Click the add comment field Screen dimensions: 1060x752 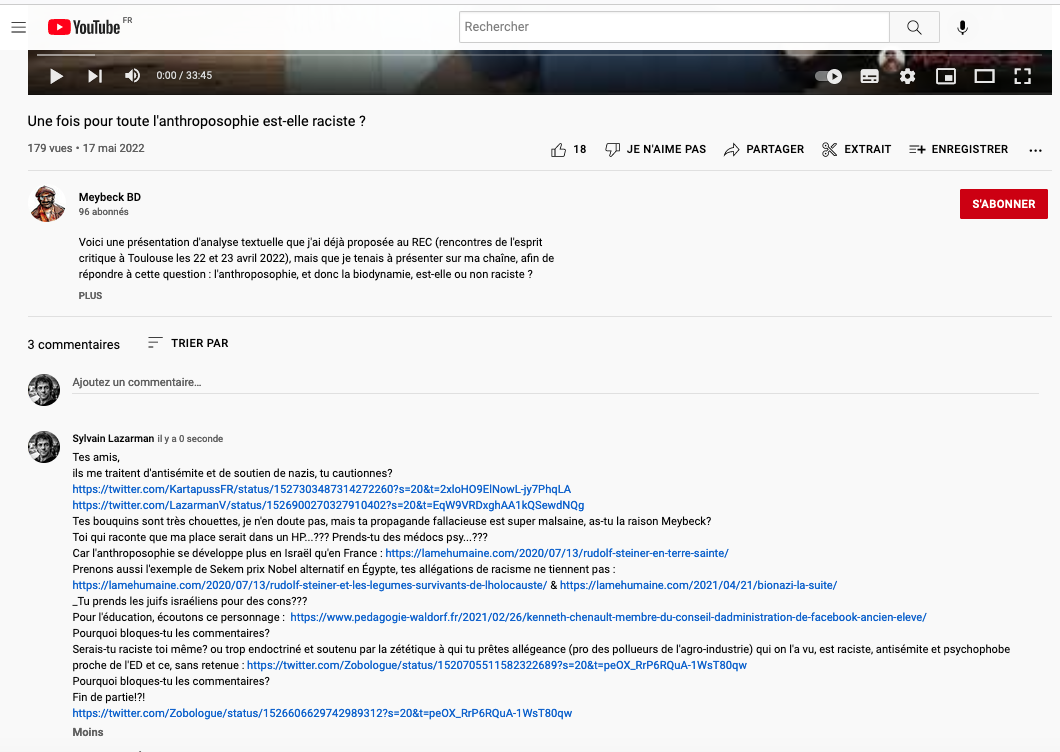coord(400,382)
